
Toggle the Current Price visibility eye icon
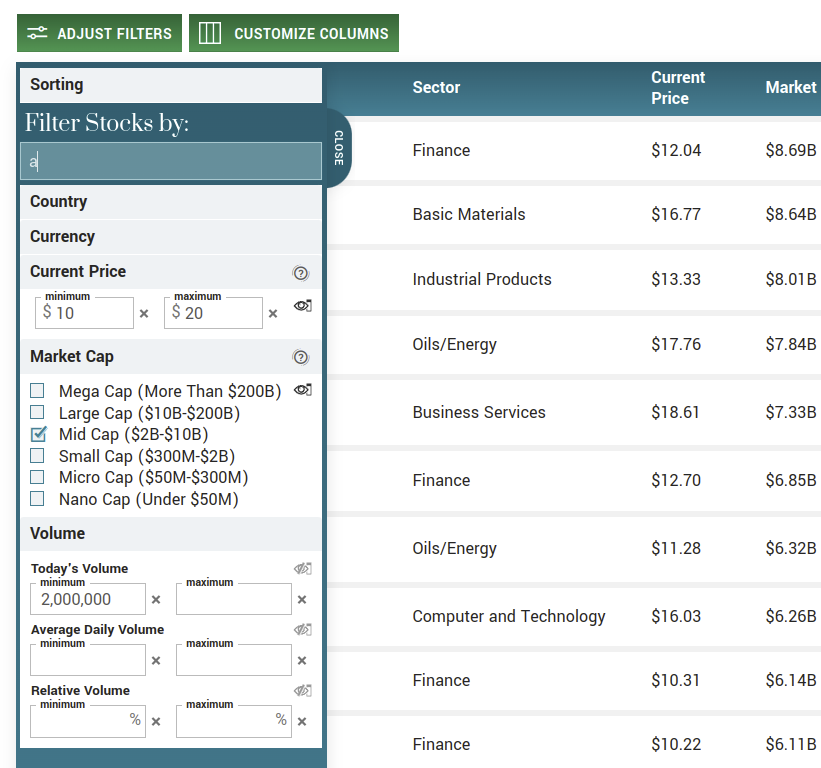click(303, 305)
